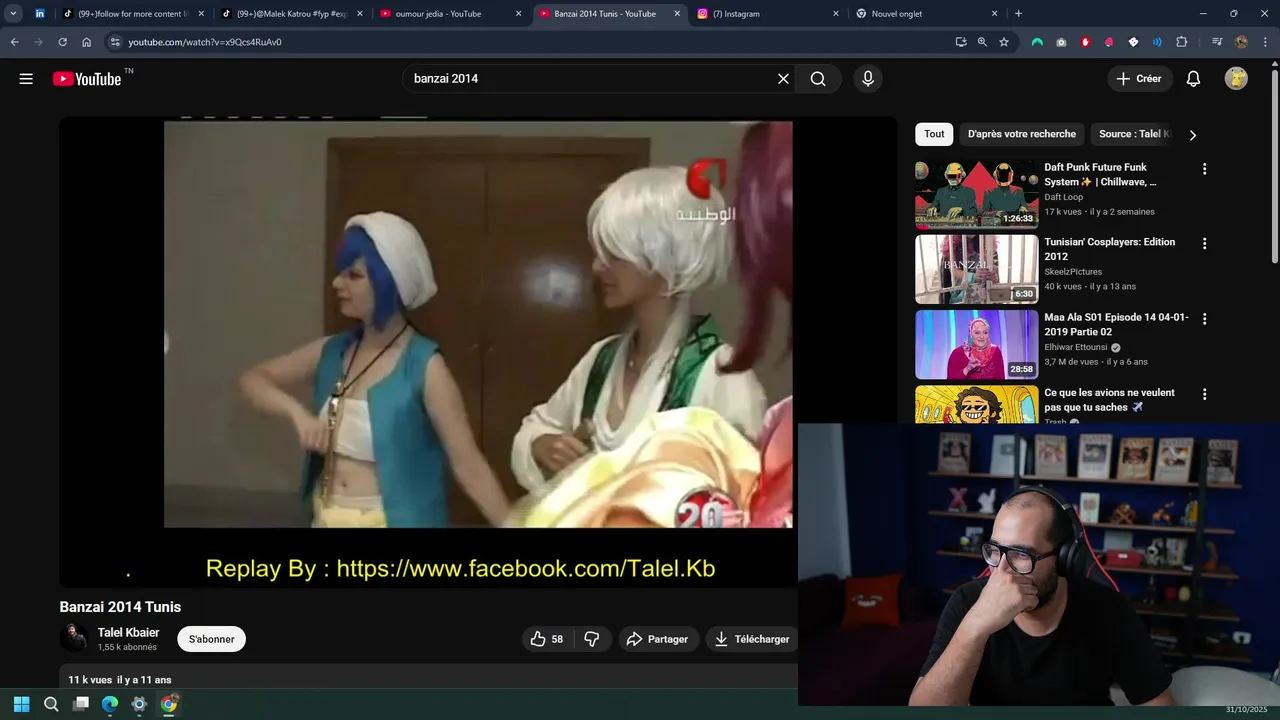Subscribe to Talel Kbaier with S'abonner
This screenshot has width=1280, height=720.
tap(211, 639)
